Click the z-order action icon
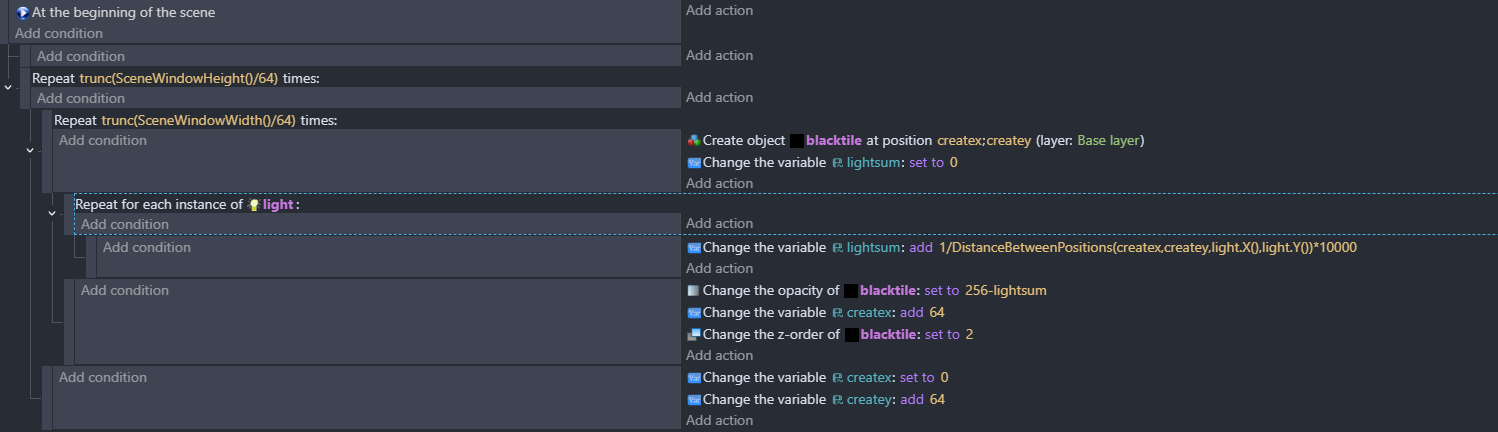 (694, 335)
